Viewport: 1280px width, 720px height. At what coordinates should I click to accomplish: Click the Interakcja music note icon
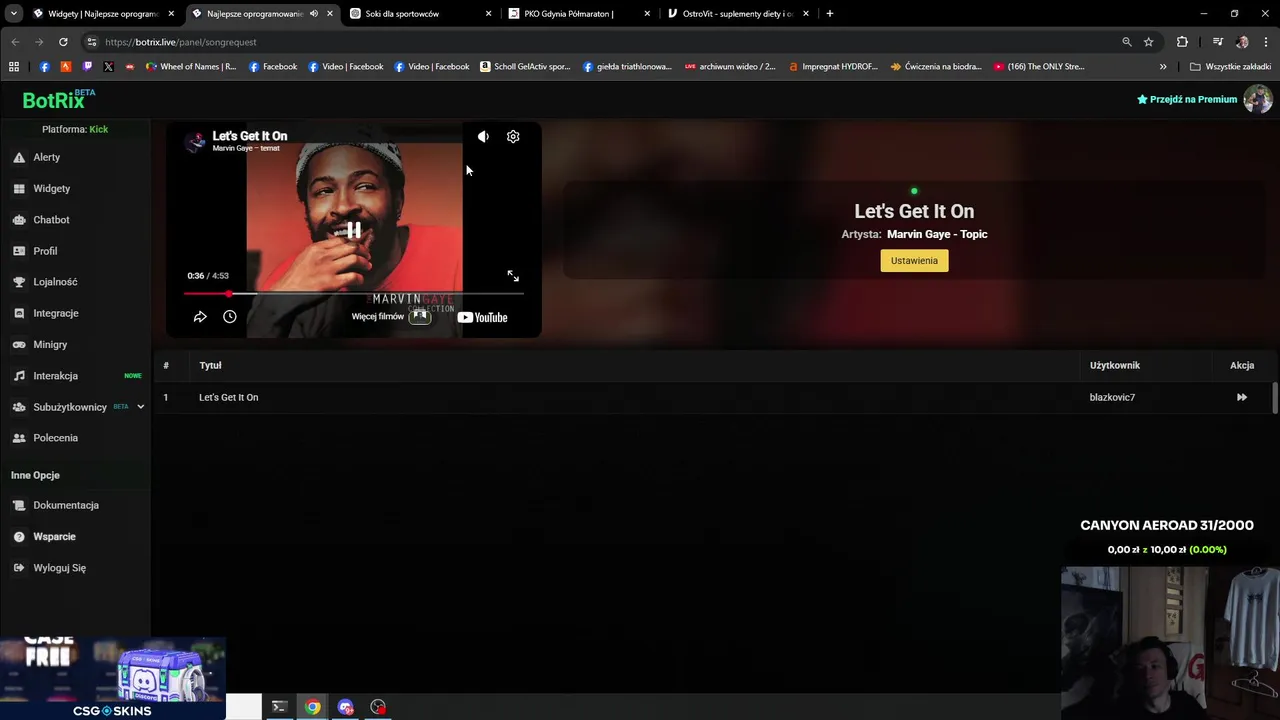click(x=19, y=376)
